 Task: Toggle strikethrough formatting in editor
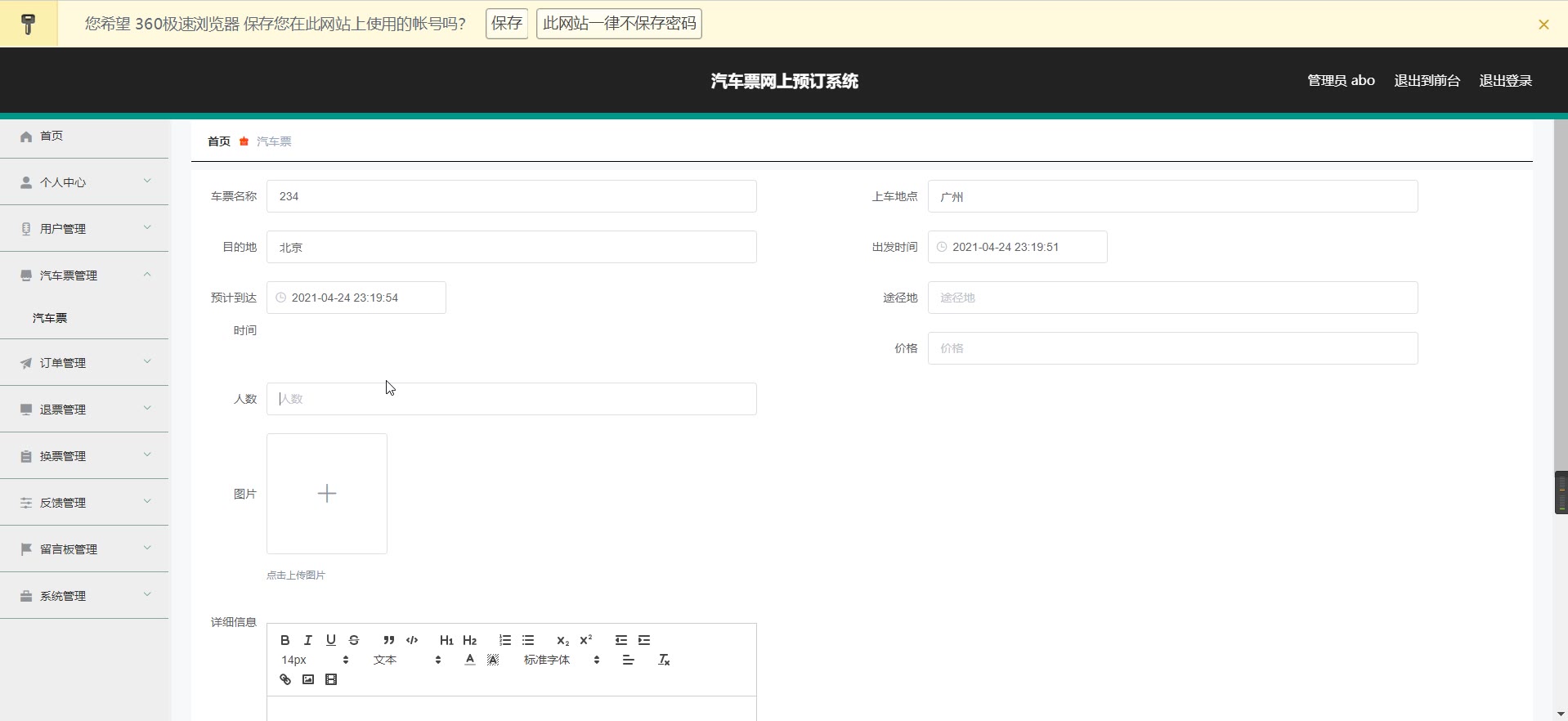click(x=354, y=640)
